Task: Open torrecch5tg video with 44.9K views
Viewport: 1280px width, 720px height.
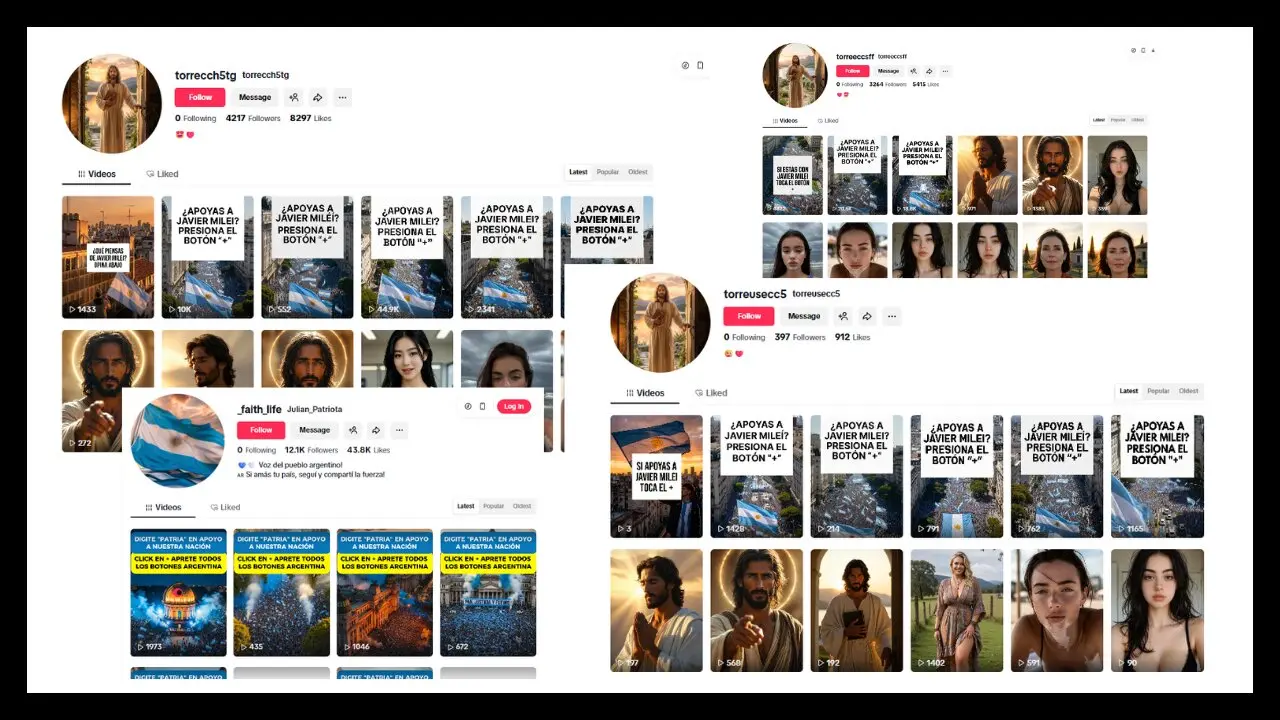Action: 406,257
